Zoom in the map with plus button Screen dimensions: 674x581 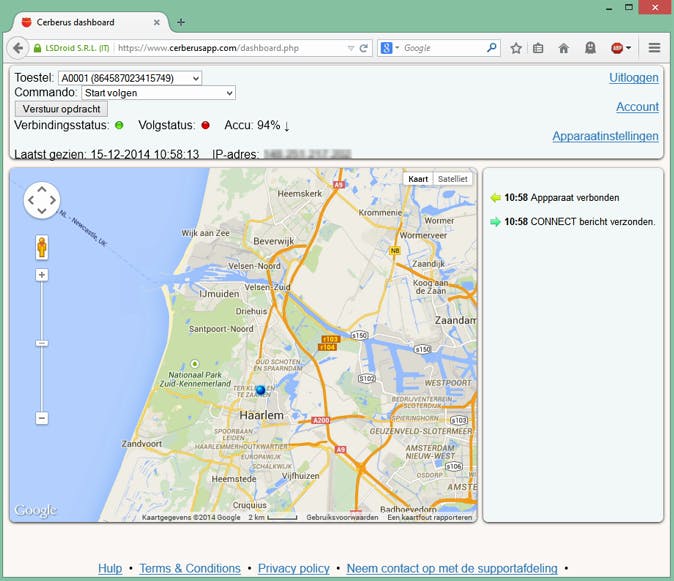tap(42, 275)
